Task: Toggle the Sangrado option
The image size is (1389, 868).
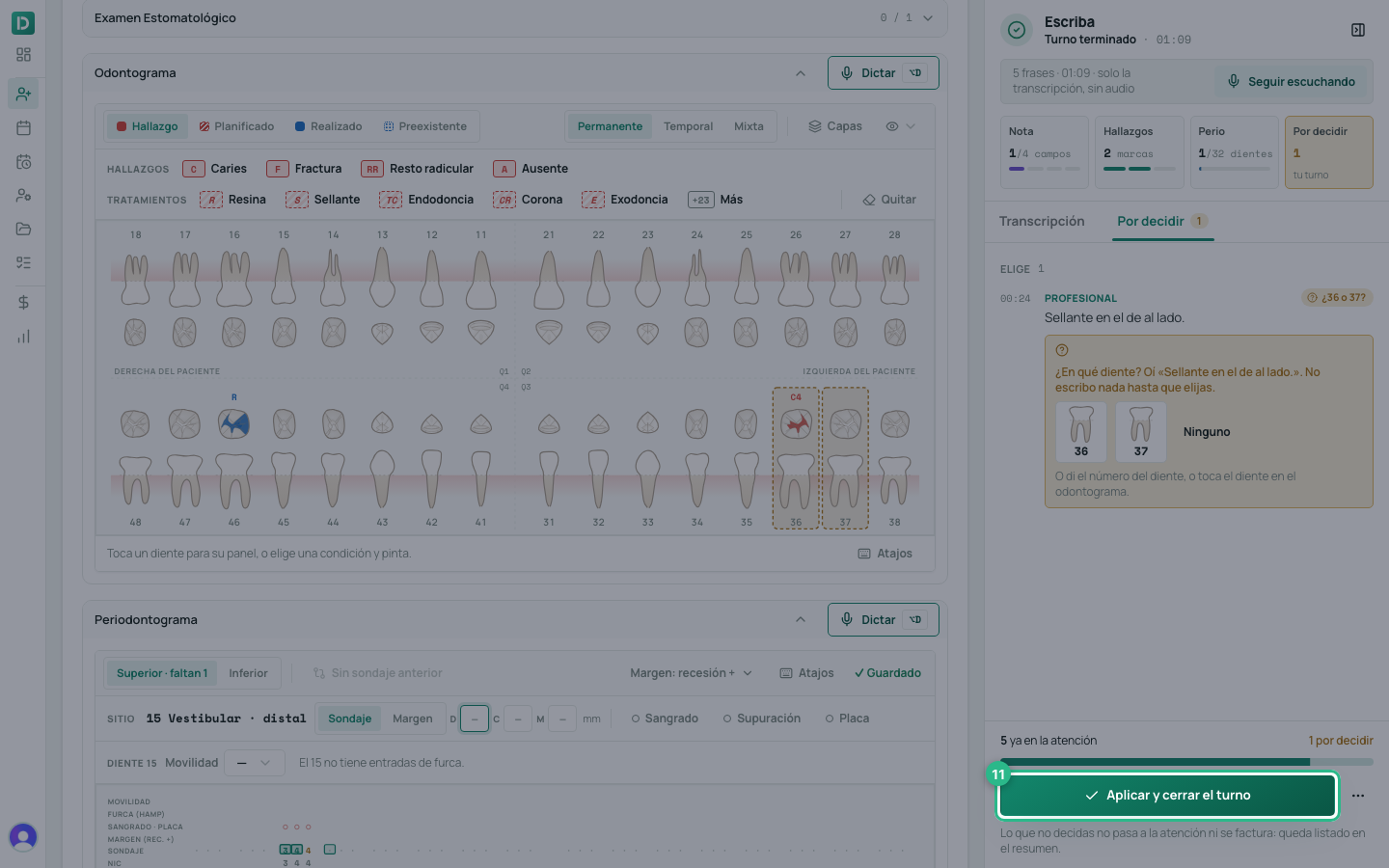Action: coord(665,719)
